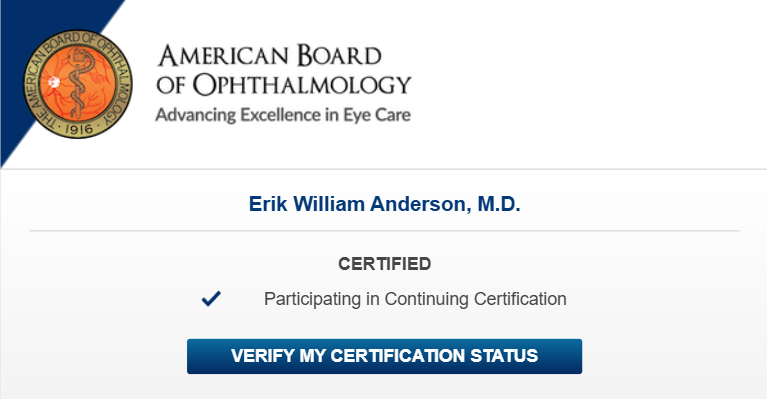This screenshot has height=399, width=767.
Task: Click the CERTIFIED status heading
Action: click(384, 264)
